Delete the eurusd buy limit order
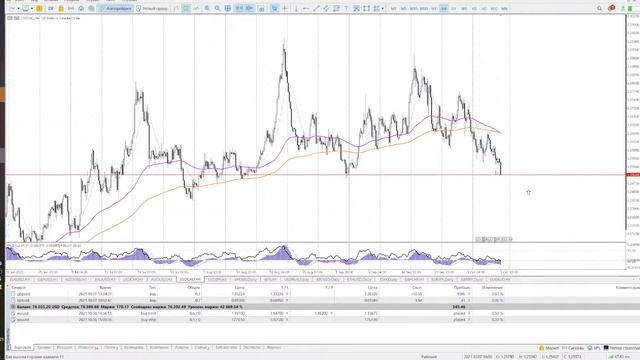 click(x=469, y=313)
